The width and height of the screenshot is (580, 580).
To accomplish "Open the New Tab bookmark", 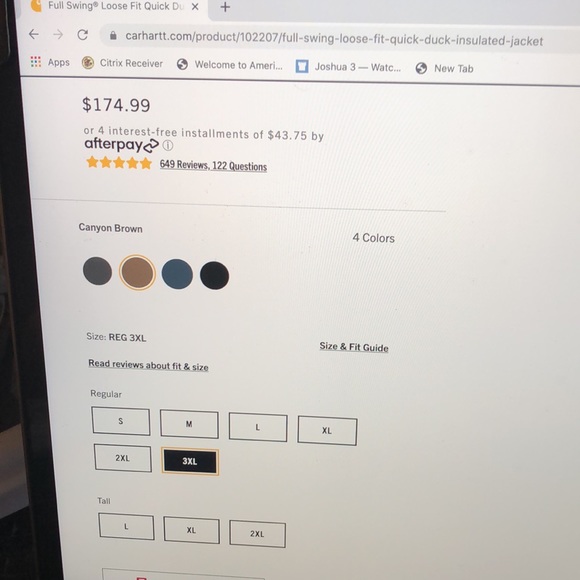I will point(444,68).
